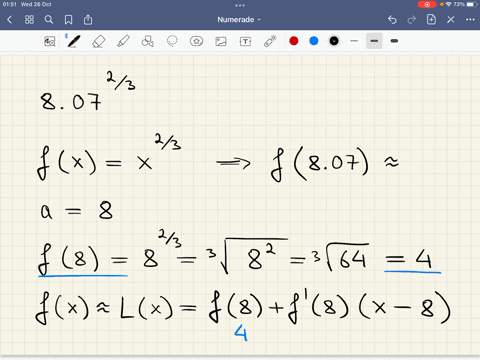Image resolution: width=480 pixels, height=360 pixels.
Task: Select the zoom window tool
Action: click(x=50, y=41)
